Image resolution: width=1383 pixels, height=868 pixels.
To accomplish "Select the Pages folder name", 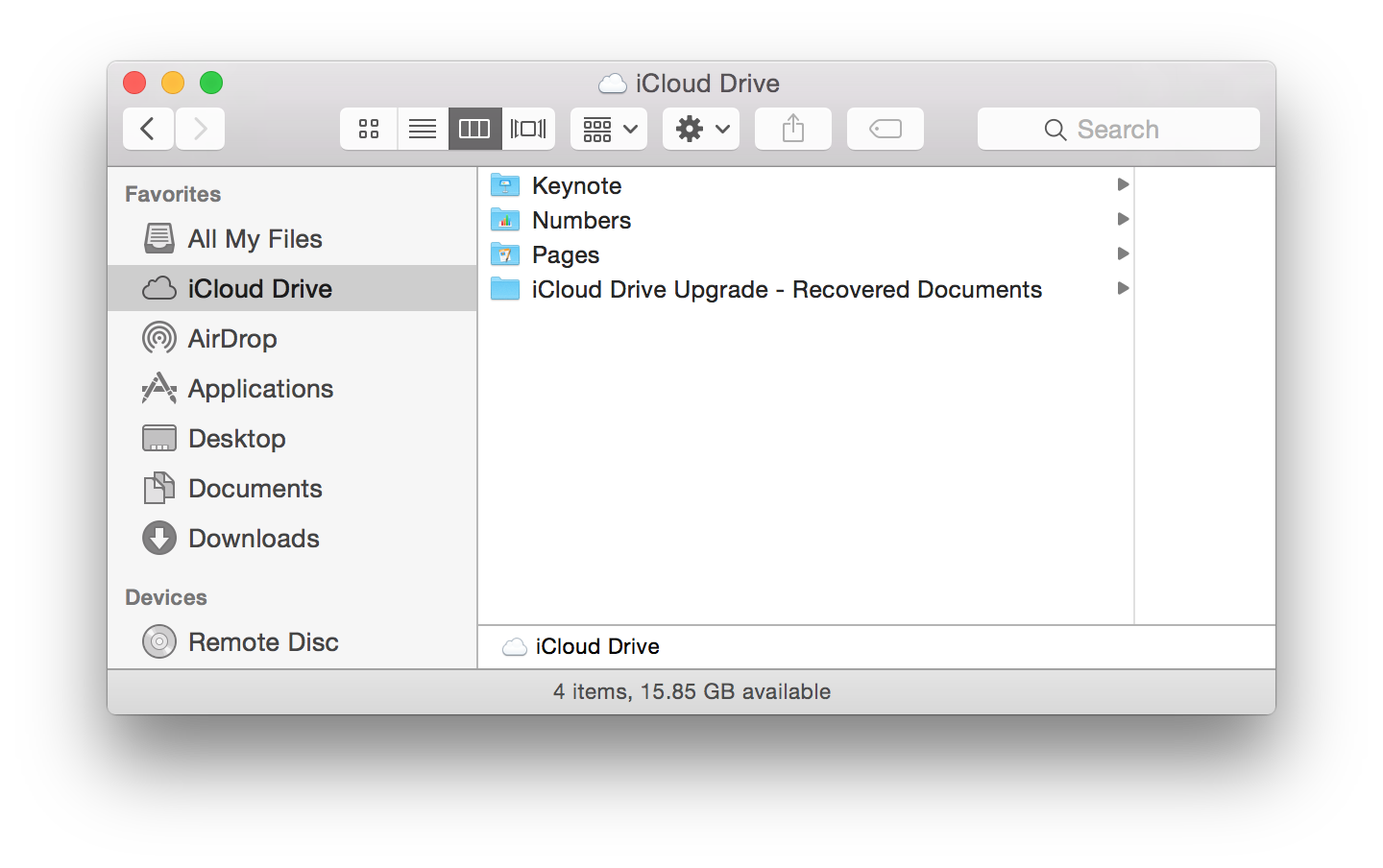I will [566, 254].
